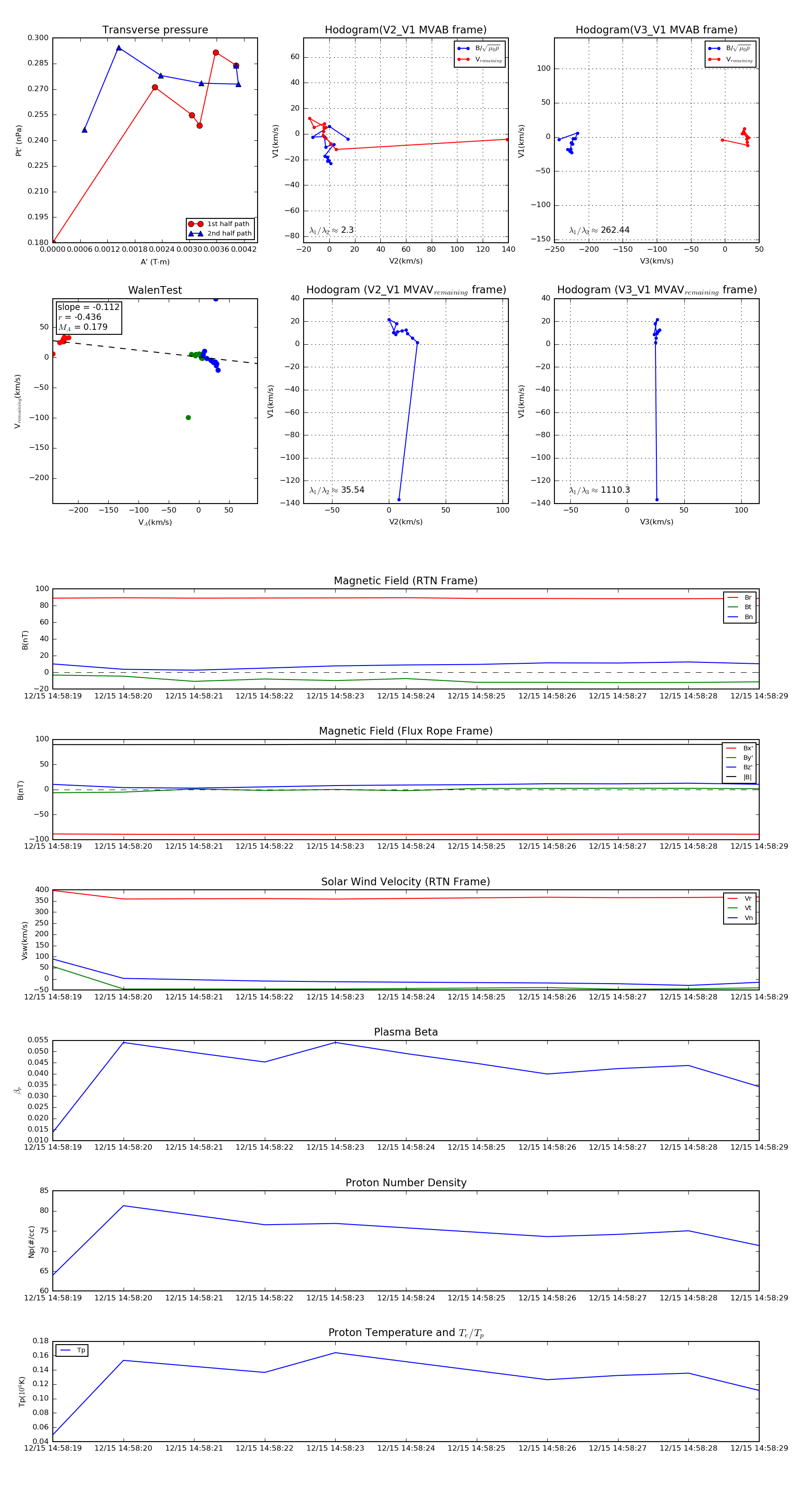Click 'Proton Number Density' plot title

406,1183
